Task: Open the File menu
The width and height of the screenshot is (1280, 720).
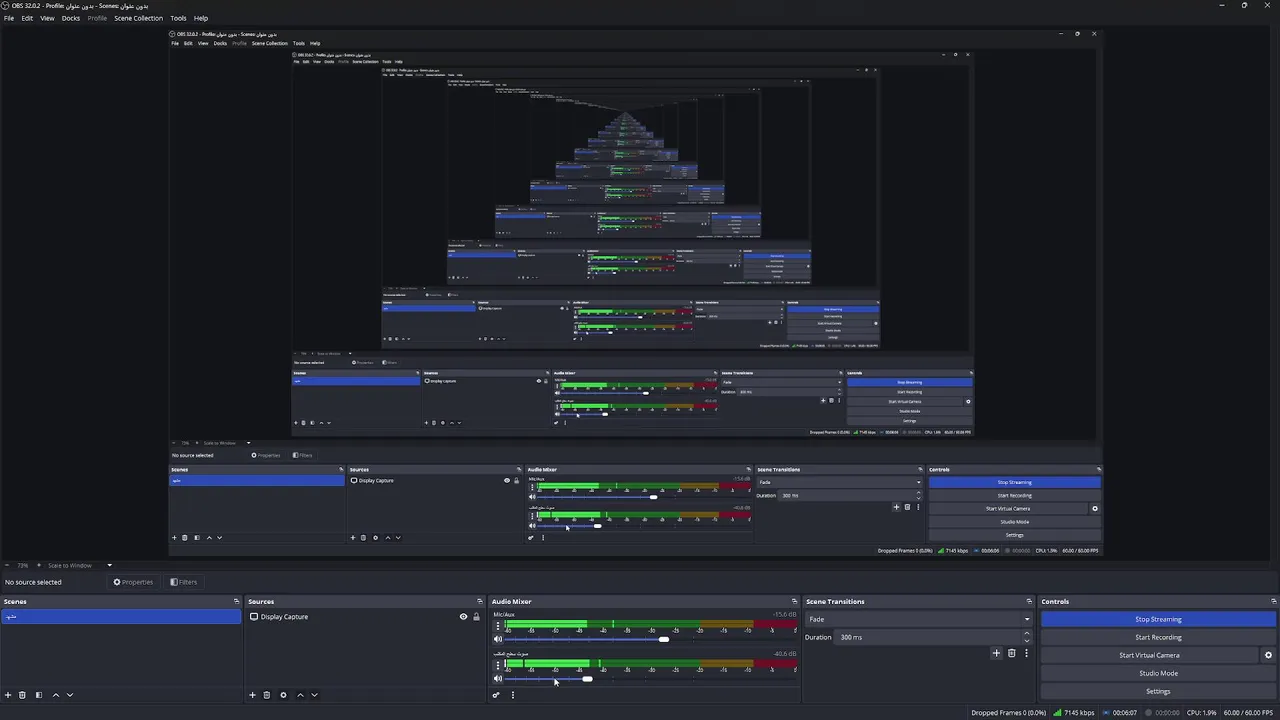Action: coord(9,18)
